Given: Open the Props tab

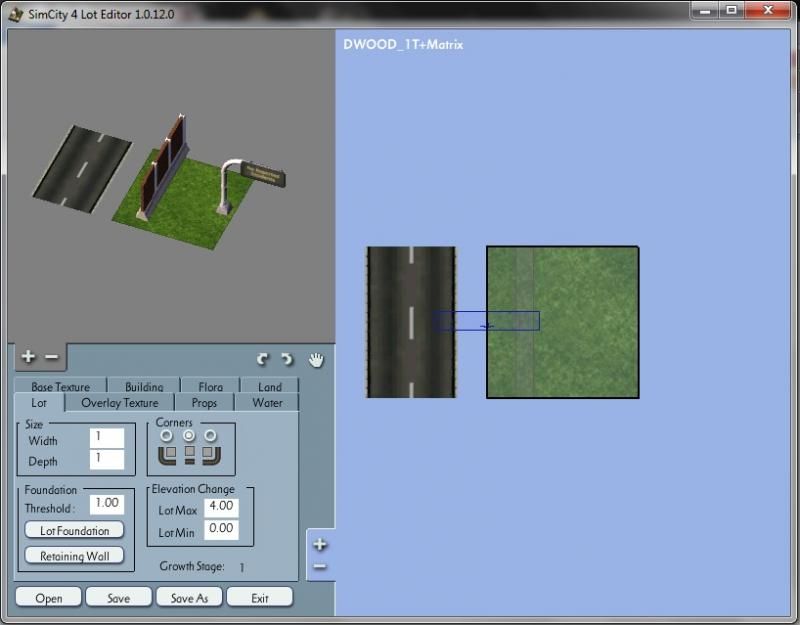Looking at the screenshot, I should point(204,403).
